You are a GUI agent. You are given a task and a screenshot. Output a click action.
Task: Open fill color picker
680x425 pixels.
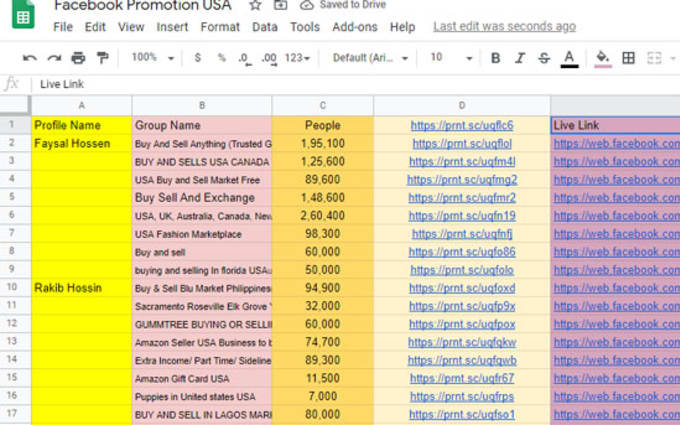pyautogui.click(x=603, y=59)
